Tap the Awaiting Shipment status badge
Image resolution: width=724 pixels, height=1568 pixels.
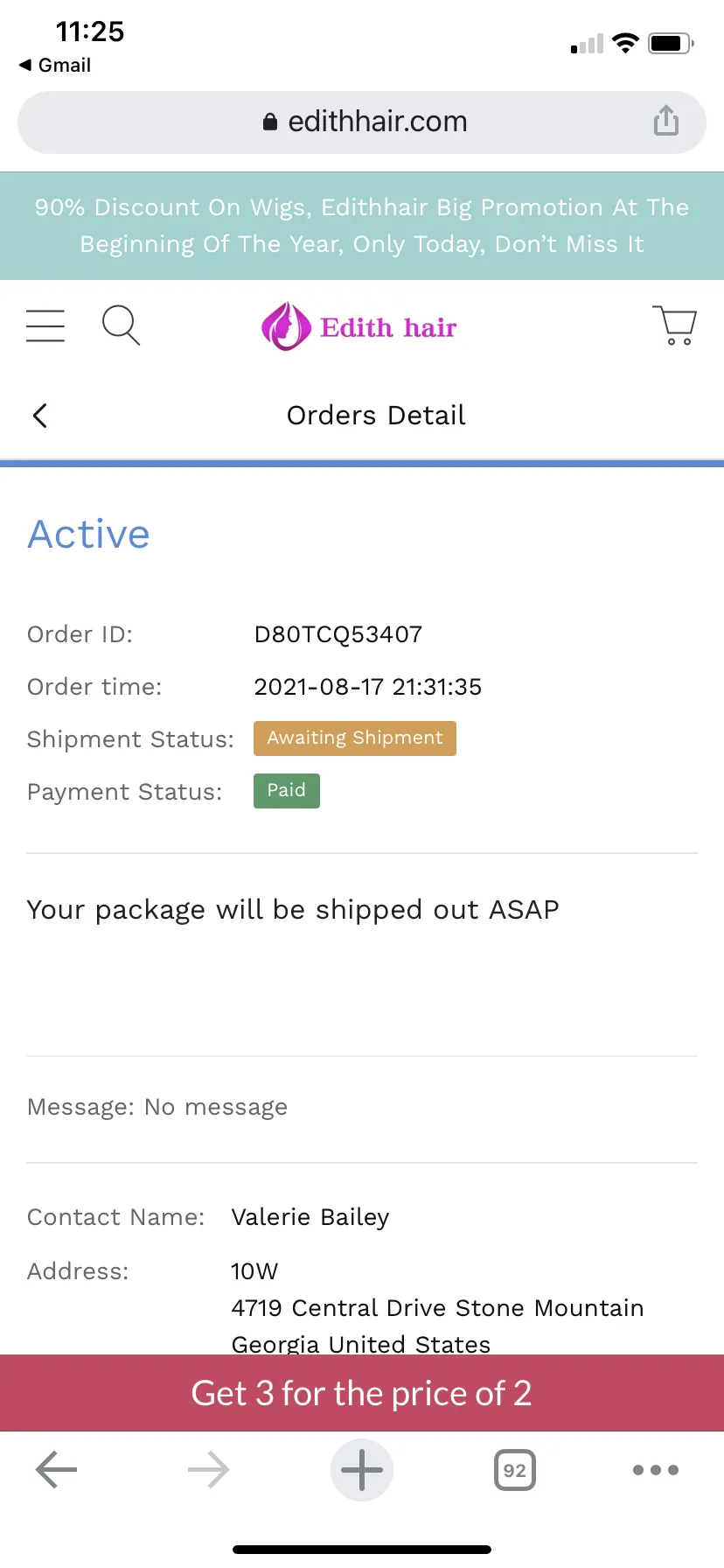(x=355, y=738)
